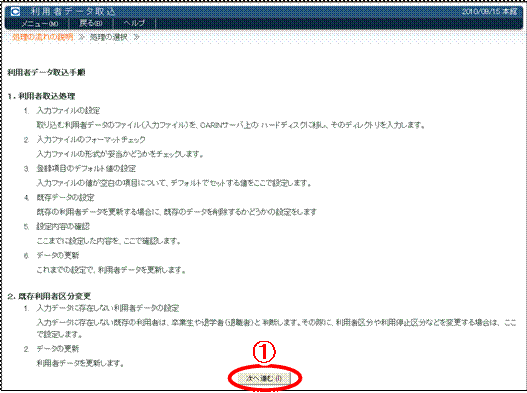Viewport: 527px width, 393px height.
Task: Click the chevron after 処理の流れの説明
Action: click(81, 37)
